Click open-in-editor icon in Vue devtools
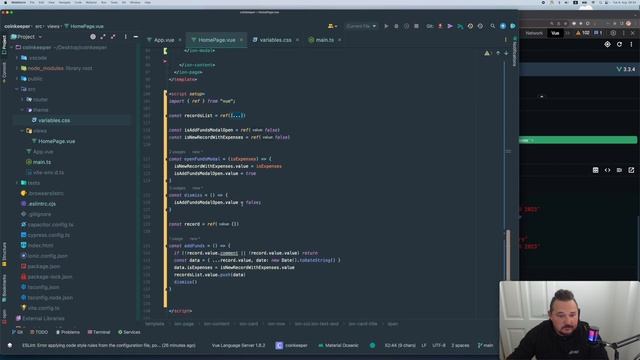 [631, 170]
